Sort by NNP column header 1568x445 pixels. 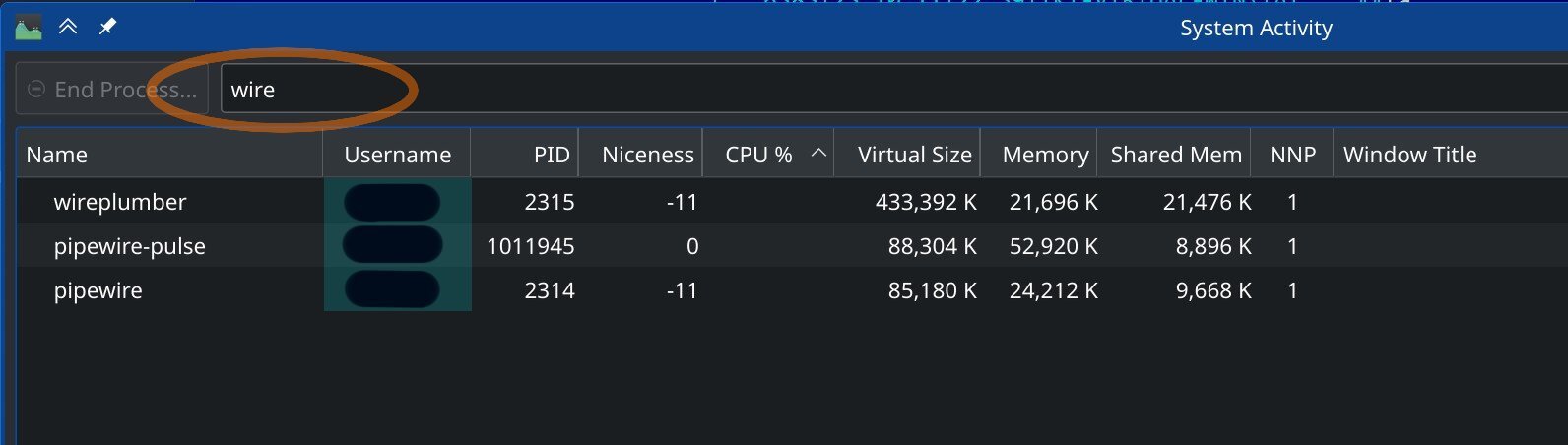click(1292, 155)
